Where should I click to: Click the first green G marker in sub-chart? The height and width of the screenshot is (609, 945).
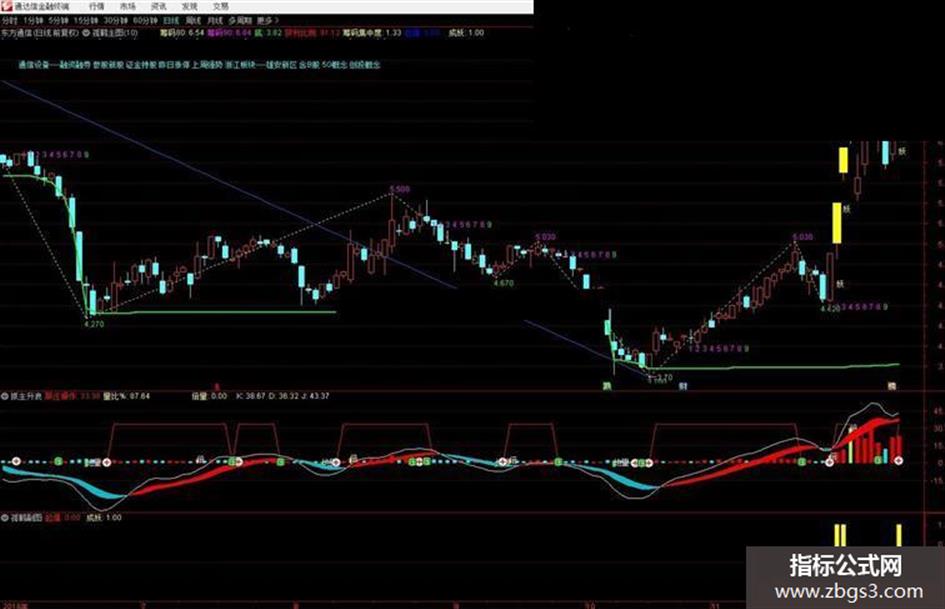pyautogui.click(x=58, y=461)
